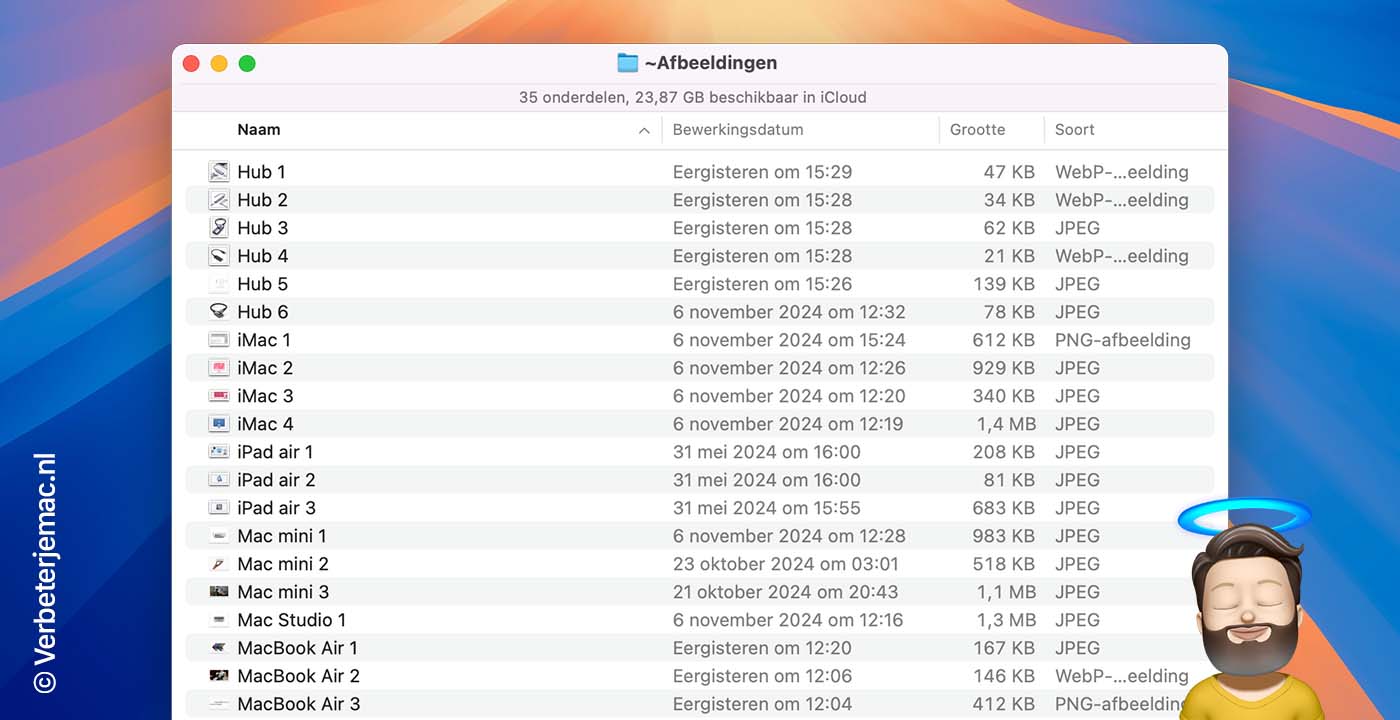Select the file name iPad air 2
The image size is (1400, 720).
point(276,480)
